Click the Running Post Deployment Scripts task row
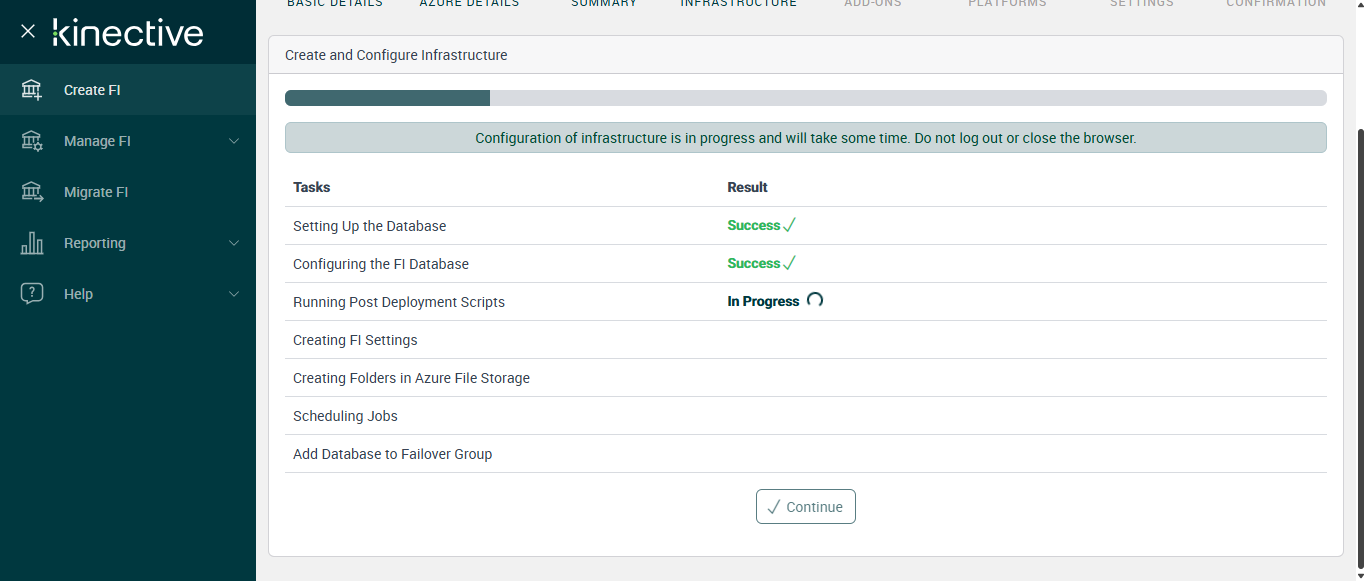Image resolution: width=1366 pixels, height=581 pixels. point(399,302)
